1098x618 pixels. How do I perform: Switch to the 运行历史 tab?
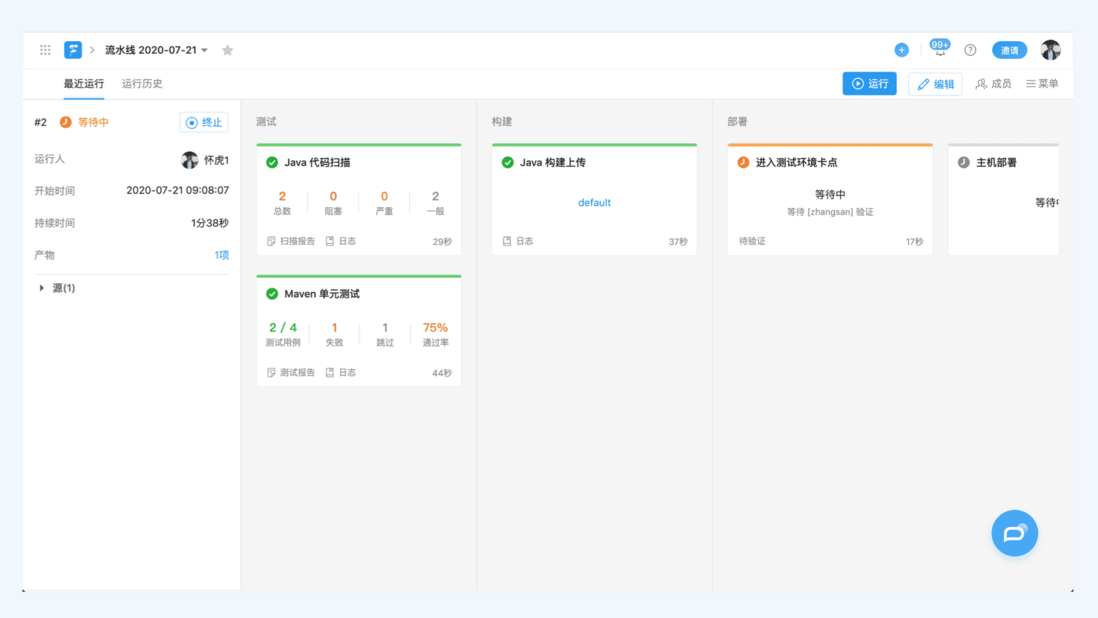point(142,84)
